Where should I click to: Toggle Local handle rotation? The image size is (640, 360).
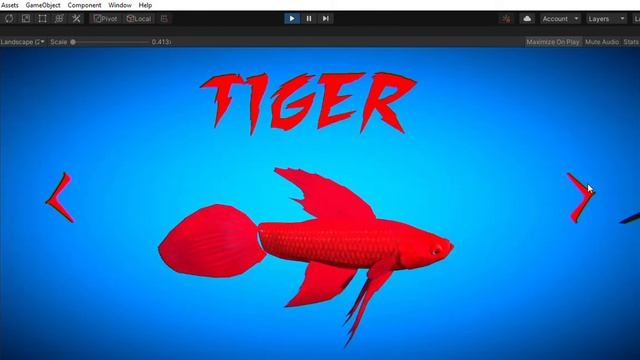tap(139, 19)
